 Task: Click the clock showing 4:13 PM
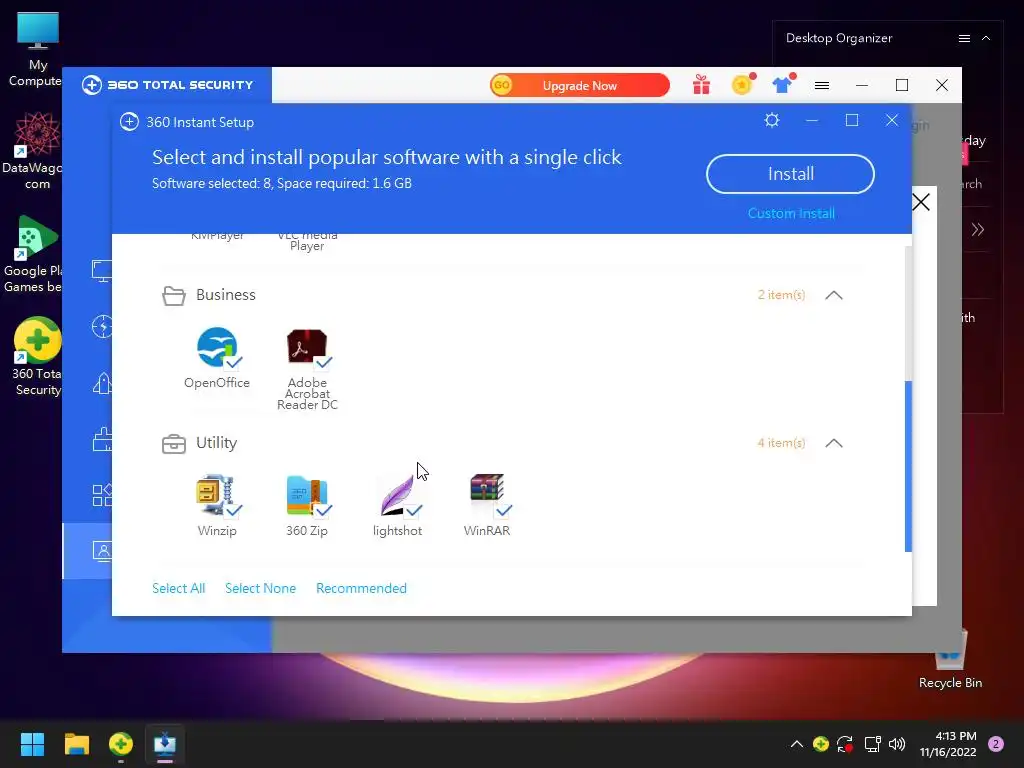coord(955,736)
